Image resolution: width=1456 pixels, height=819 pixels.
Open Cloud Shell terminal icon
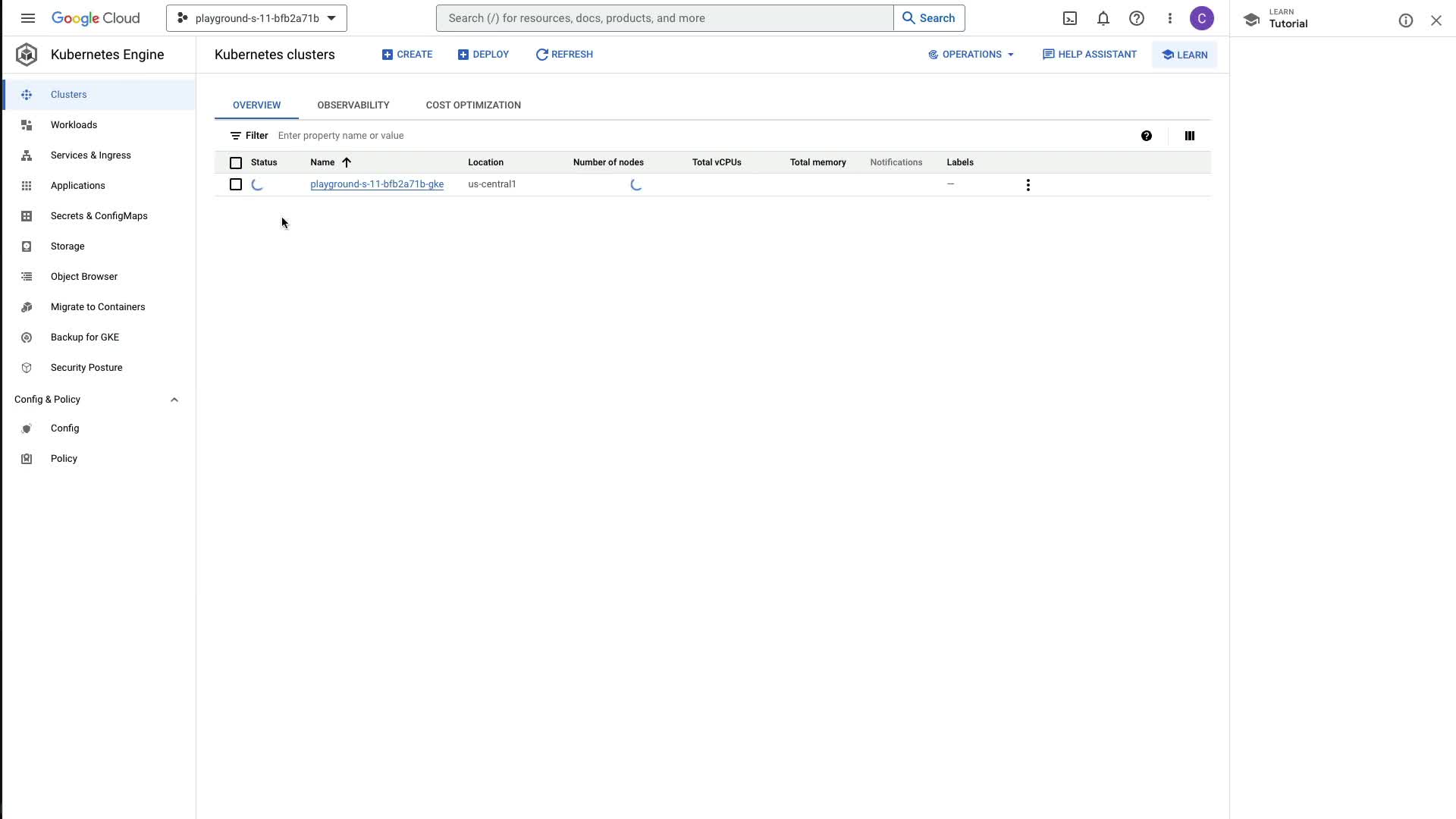1070,18
